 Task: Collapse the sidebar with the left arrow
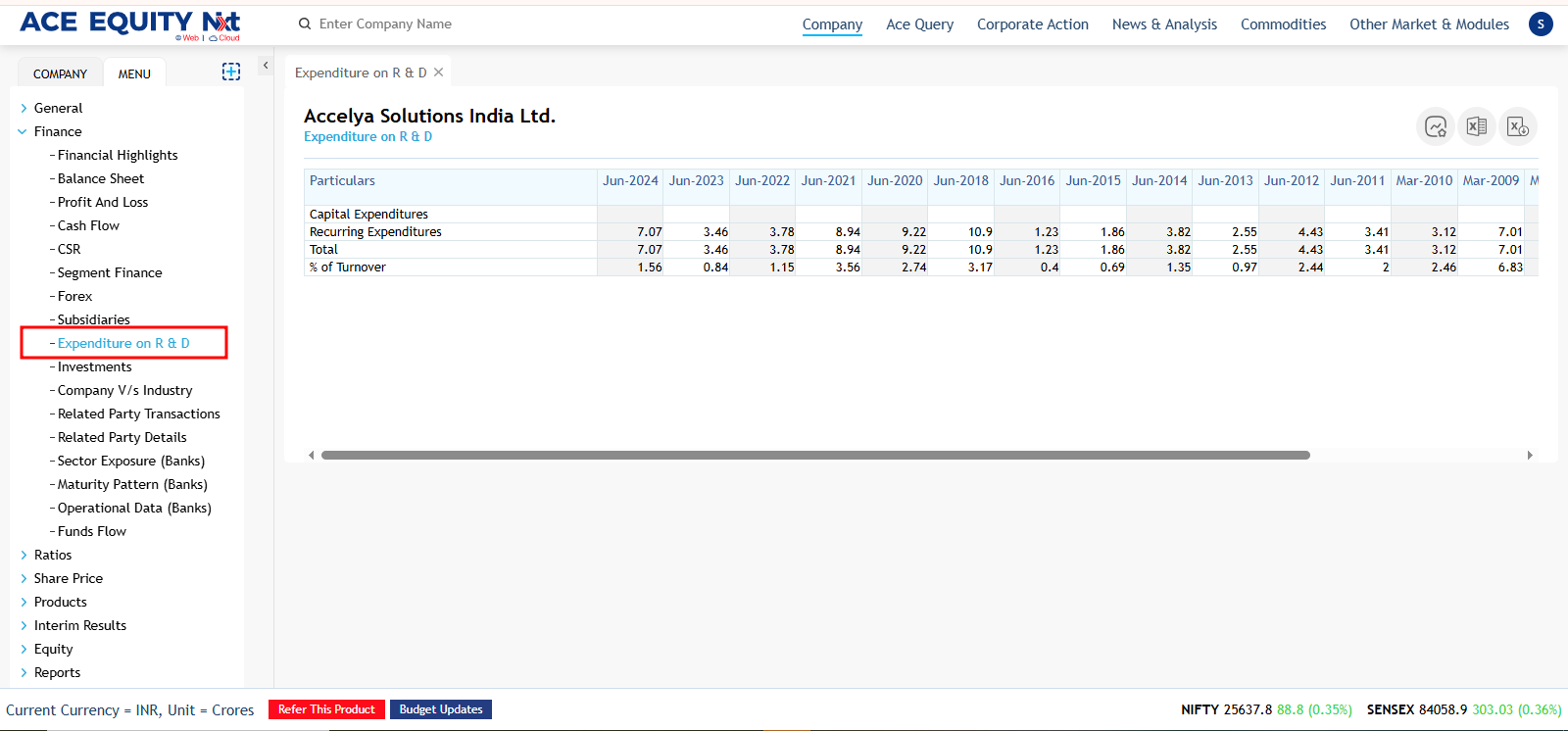265,66
